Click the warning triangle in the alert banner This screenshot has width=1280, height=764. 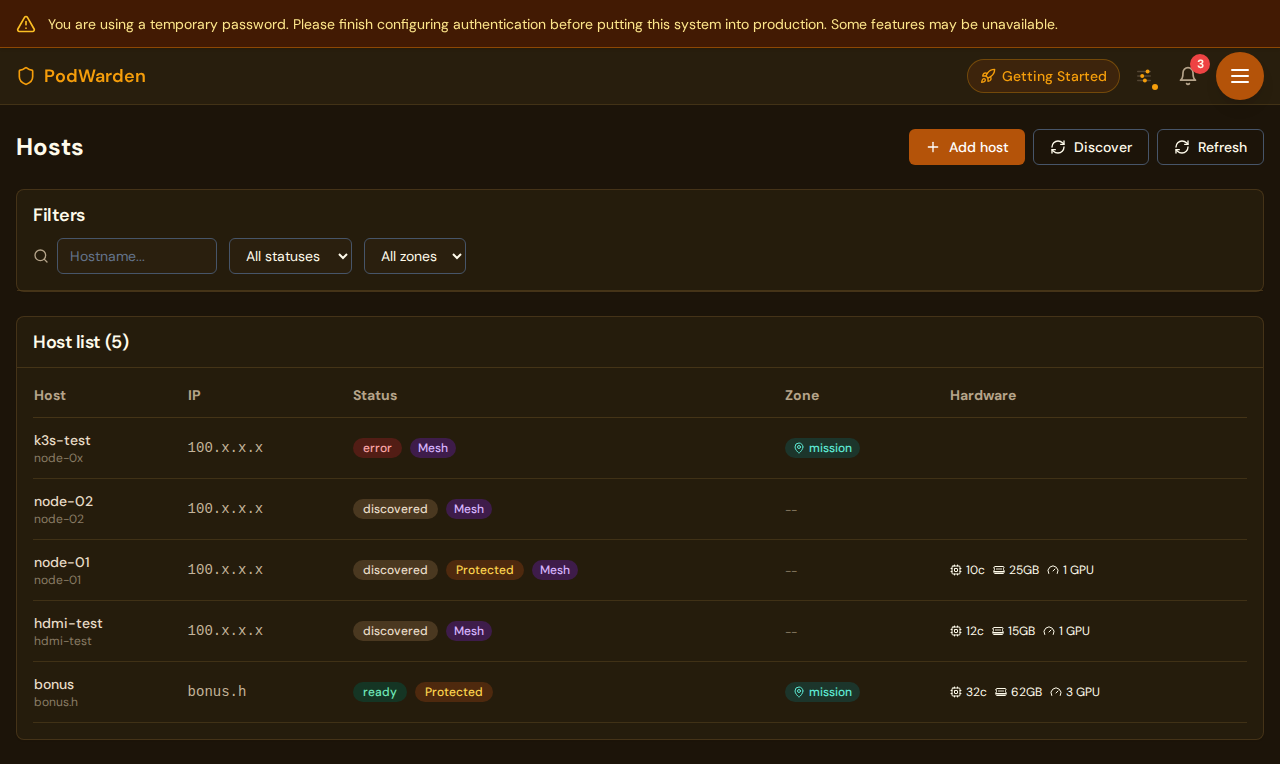click(x=25, y=23)
